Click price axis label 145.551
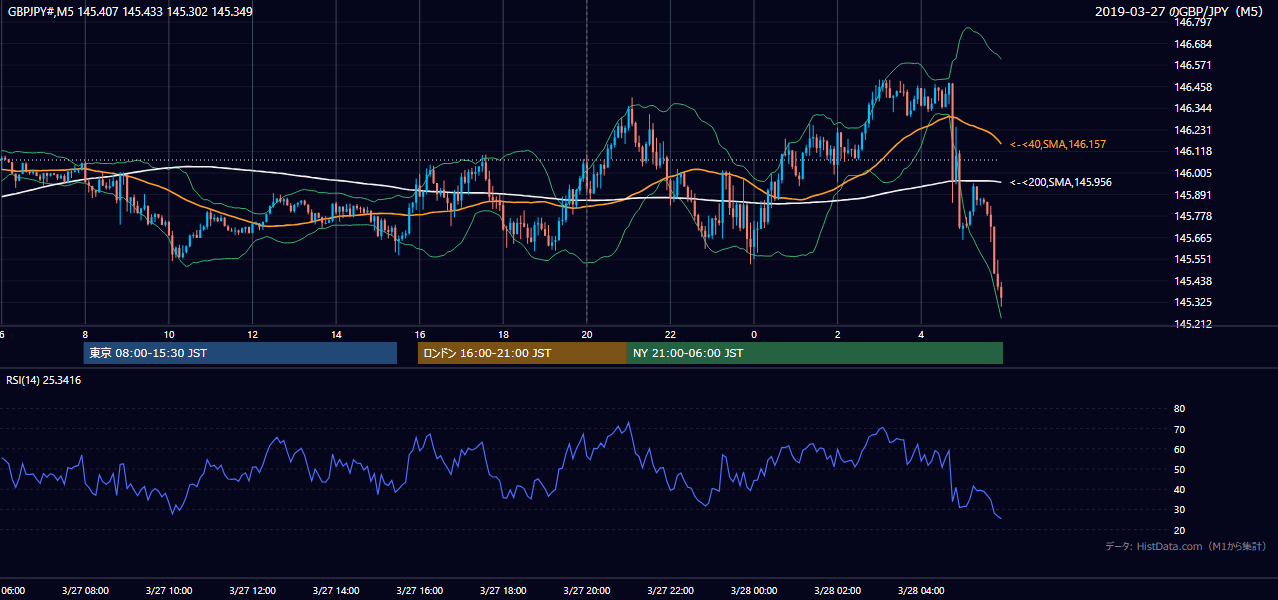This screenshot has width=1278, height=600. pyautogui.click(x=1193, y=259)
